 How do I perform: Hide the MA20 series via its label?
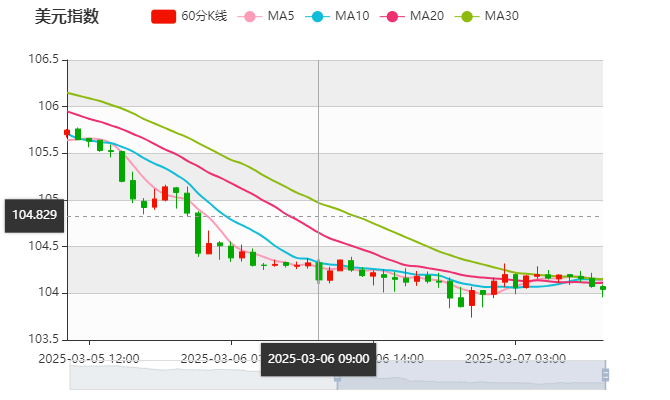[x=427, y=17]
